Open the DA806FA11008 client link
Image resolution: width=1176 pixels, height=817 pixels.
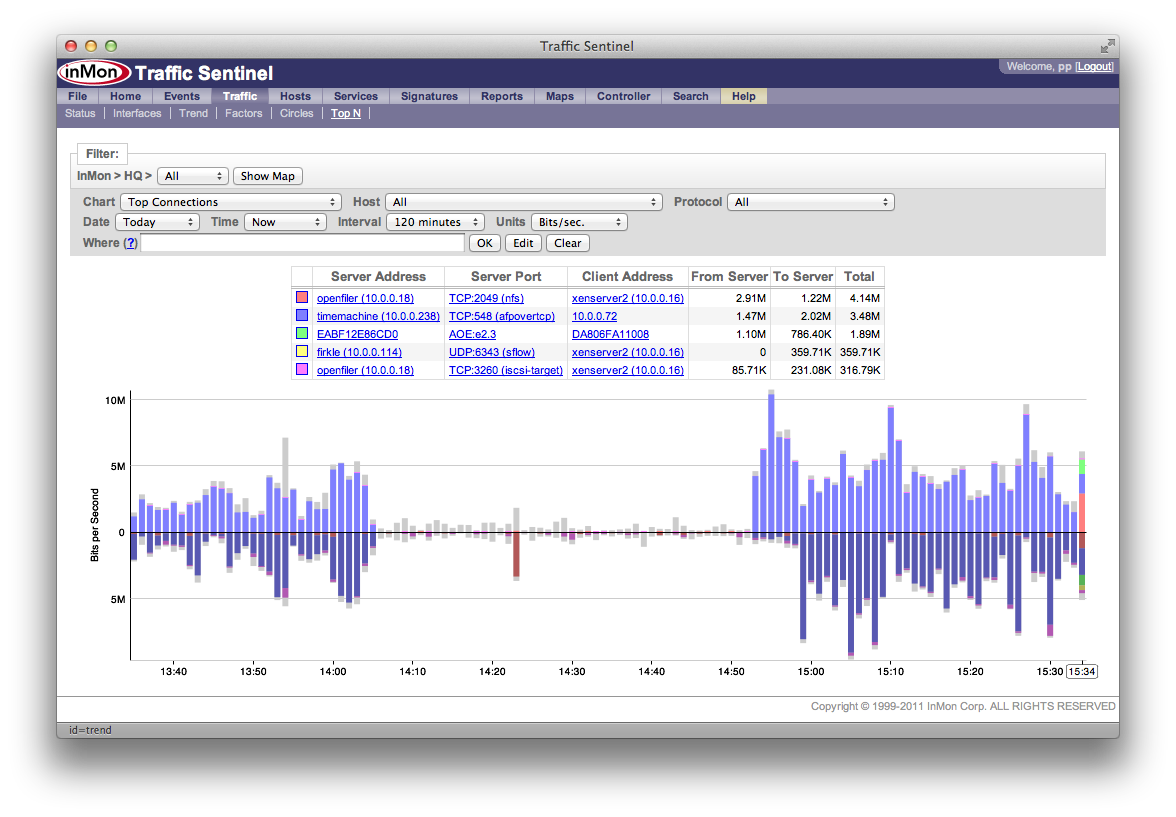tap(610, 334)
